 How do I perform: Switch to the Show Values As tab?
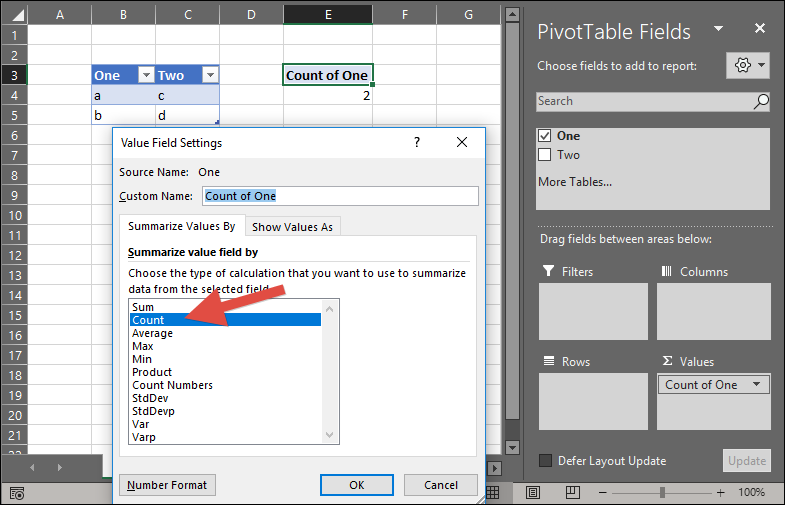click(292, 227)
